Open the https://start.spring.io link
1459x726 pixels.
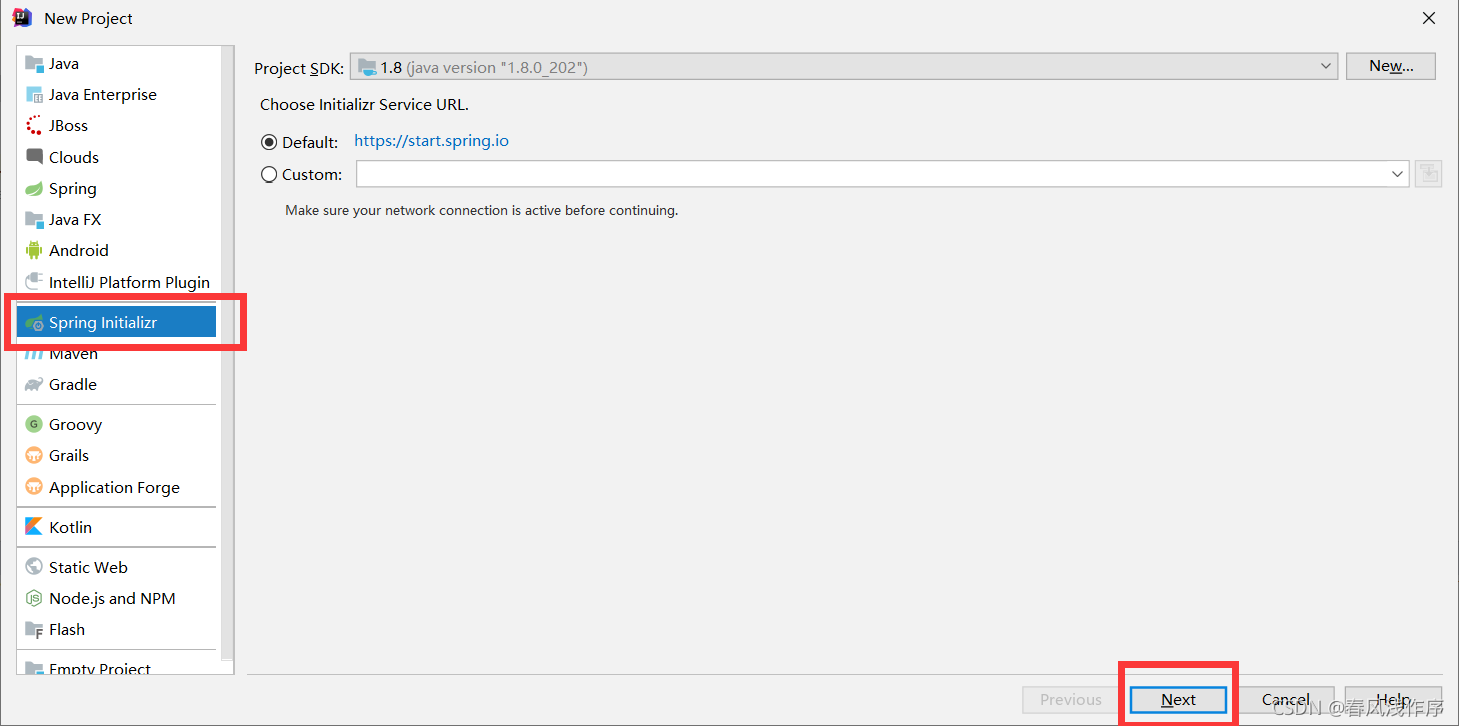point(431,141)
